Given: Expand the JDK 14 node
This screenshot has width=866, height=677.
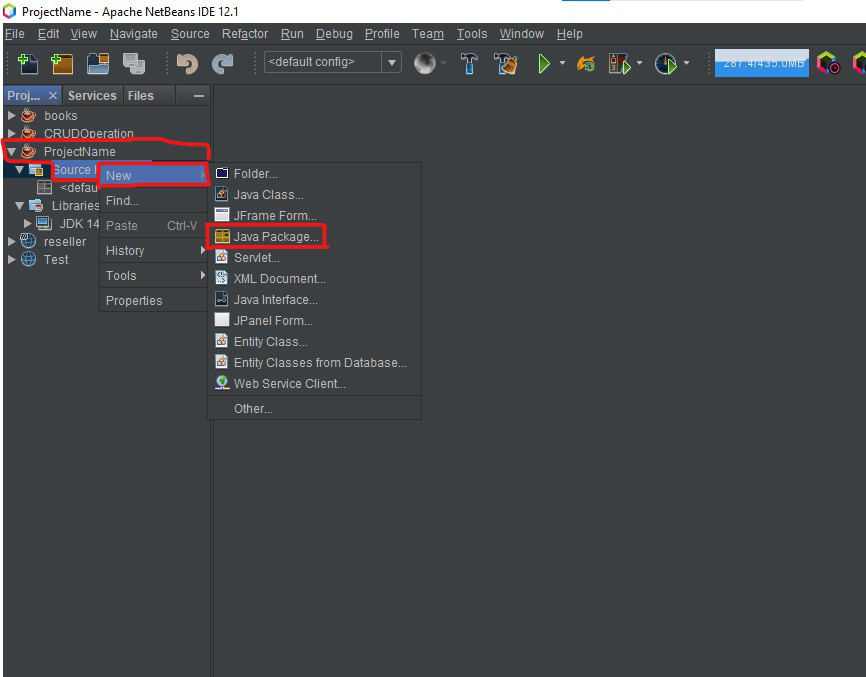Looking at the screenshot, I should coord(27,223).
